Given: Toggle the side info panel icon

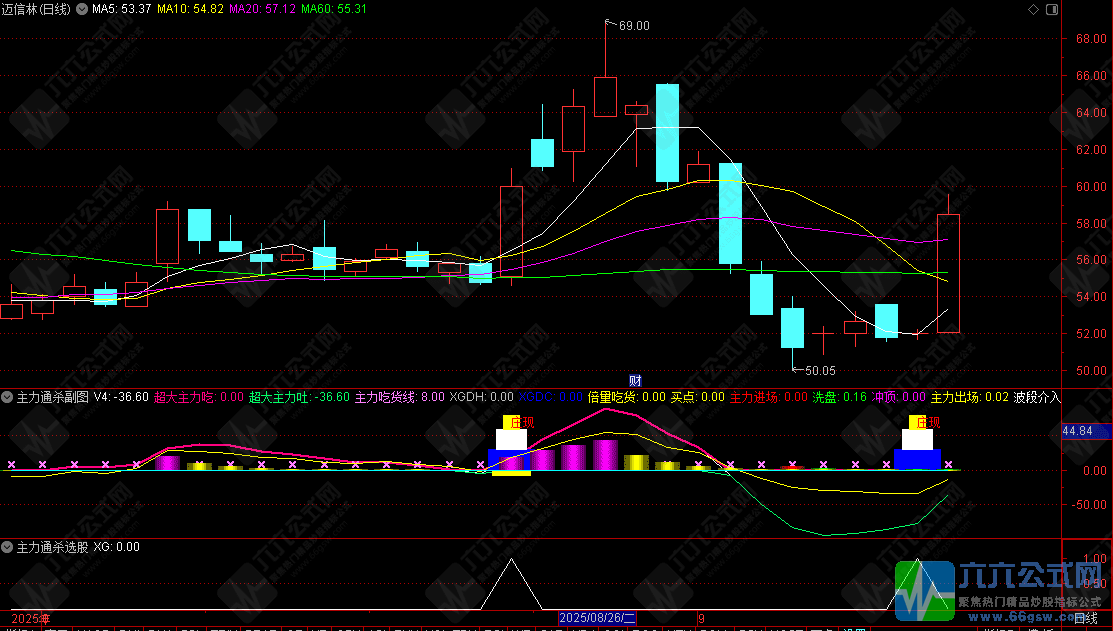Looking at the screenshot, I should [x=1052, y=9].
